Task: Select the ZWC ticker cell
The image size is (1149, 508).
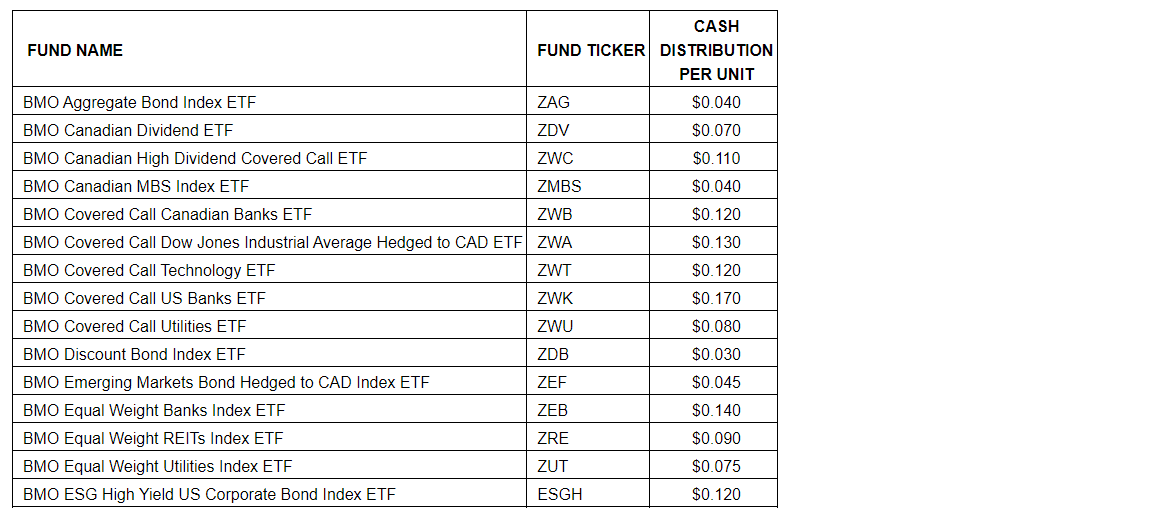Action: point(556,158)
